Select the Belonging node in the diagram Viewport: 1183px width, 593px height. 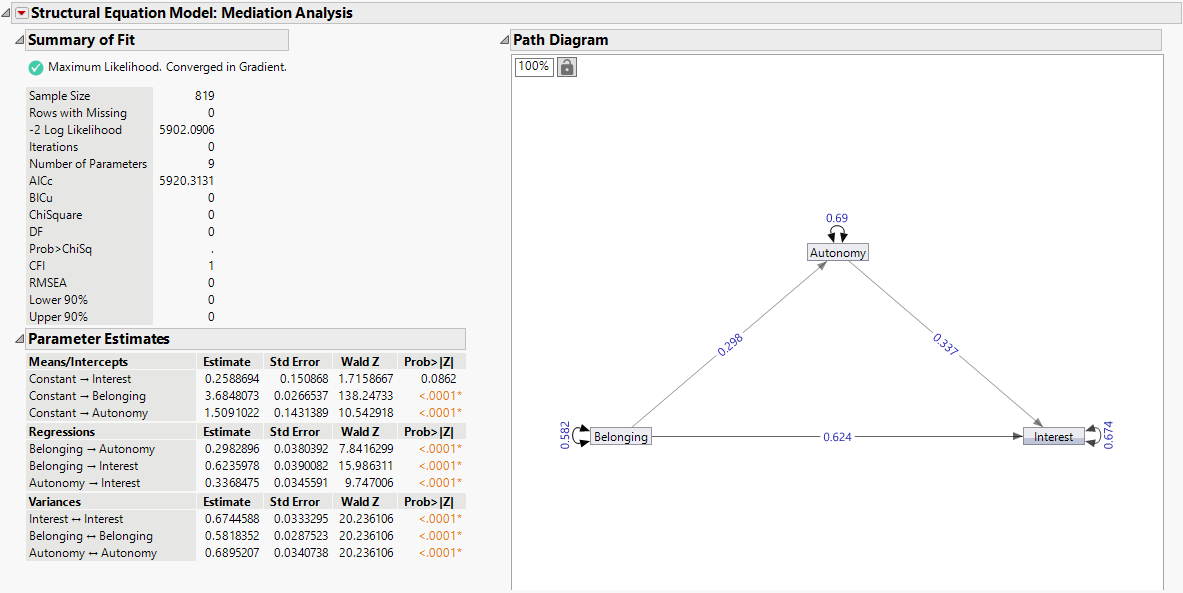pos(620,436)
